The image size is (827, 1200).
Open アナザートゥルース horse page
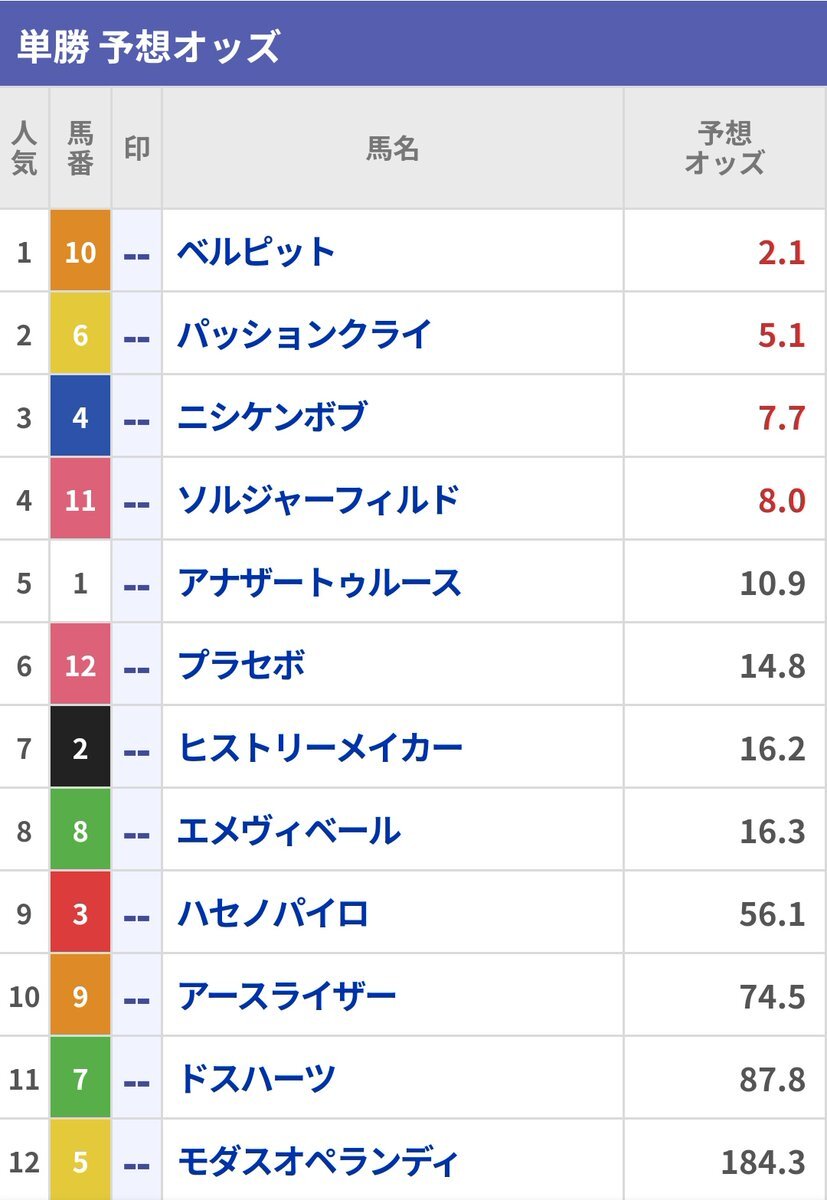point(319,582)
